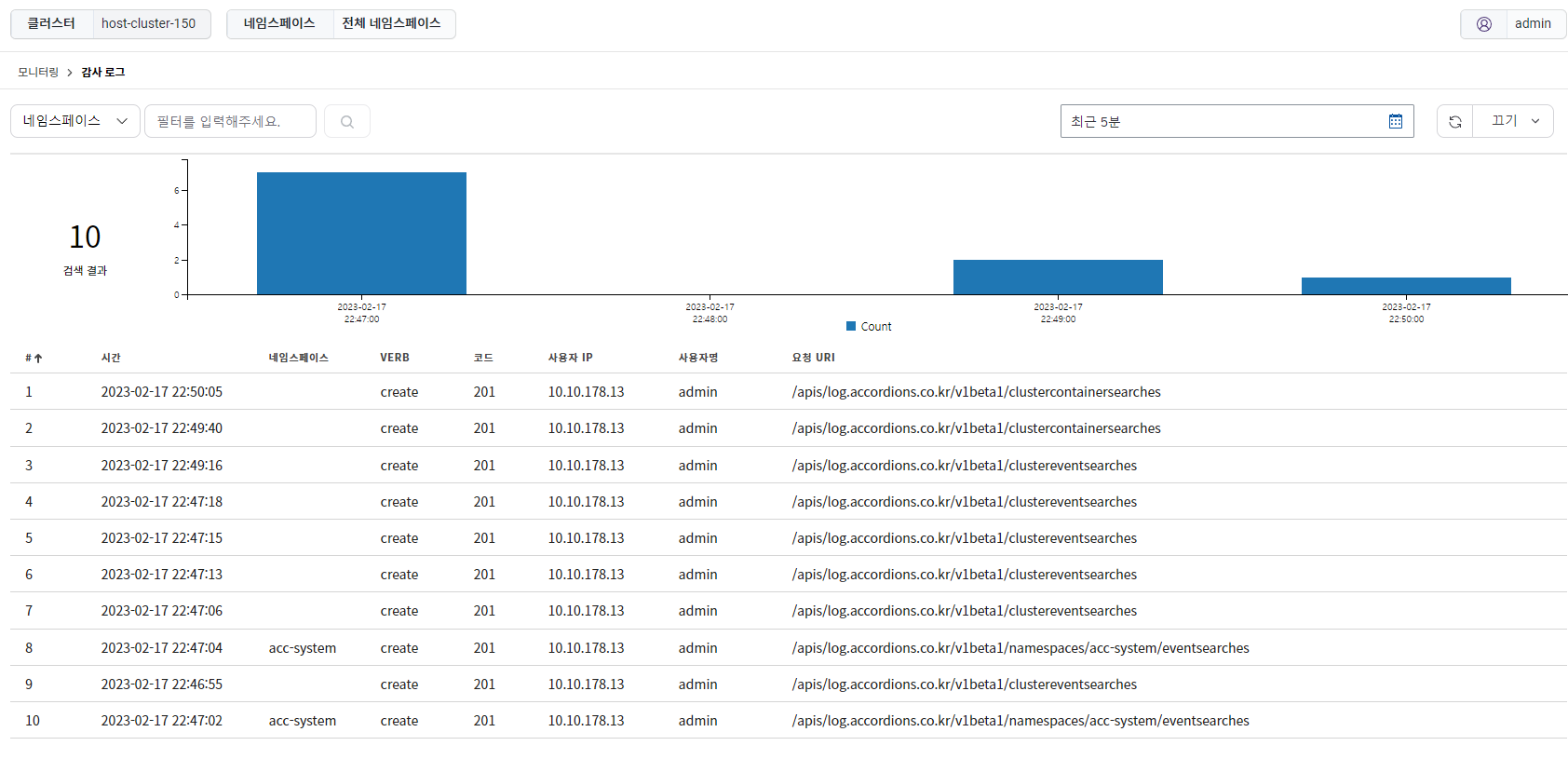Click the 10 검색 결과 count
This screenshot has width=1568, height=759.
click(85, 248)
